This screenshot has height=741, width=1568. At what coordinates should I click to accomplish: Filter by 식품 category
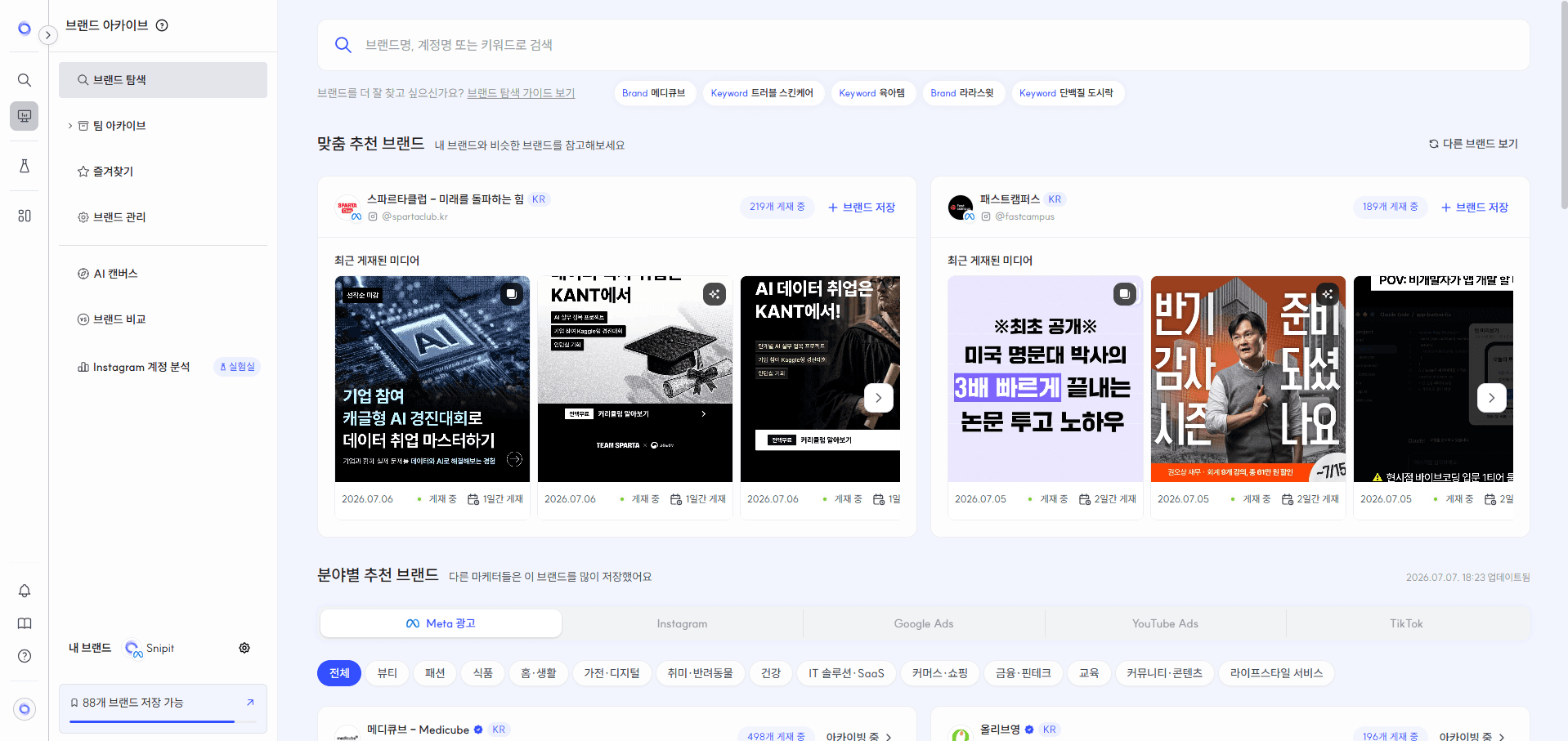[483, 673]
